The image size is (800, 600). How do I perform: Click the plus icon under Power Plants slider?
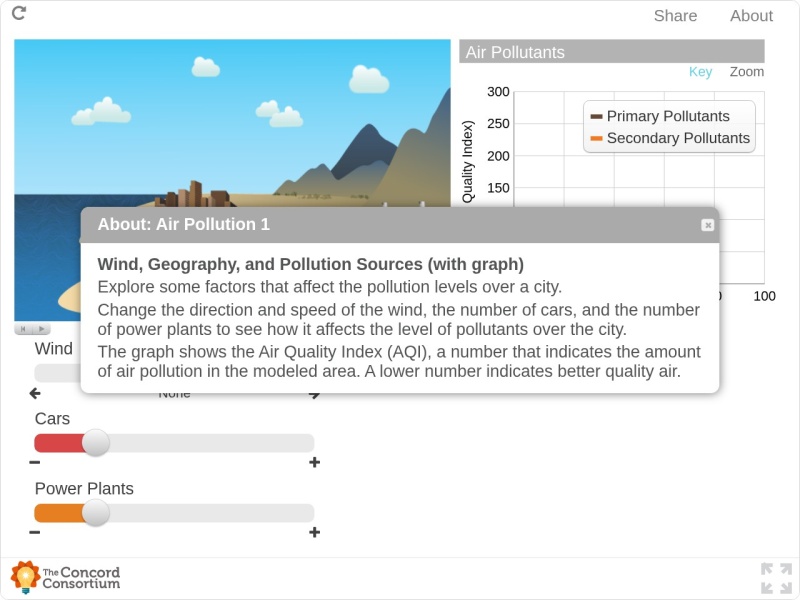point(314,532)
